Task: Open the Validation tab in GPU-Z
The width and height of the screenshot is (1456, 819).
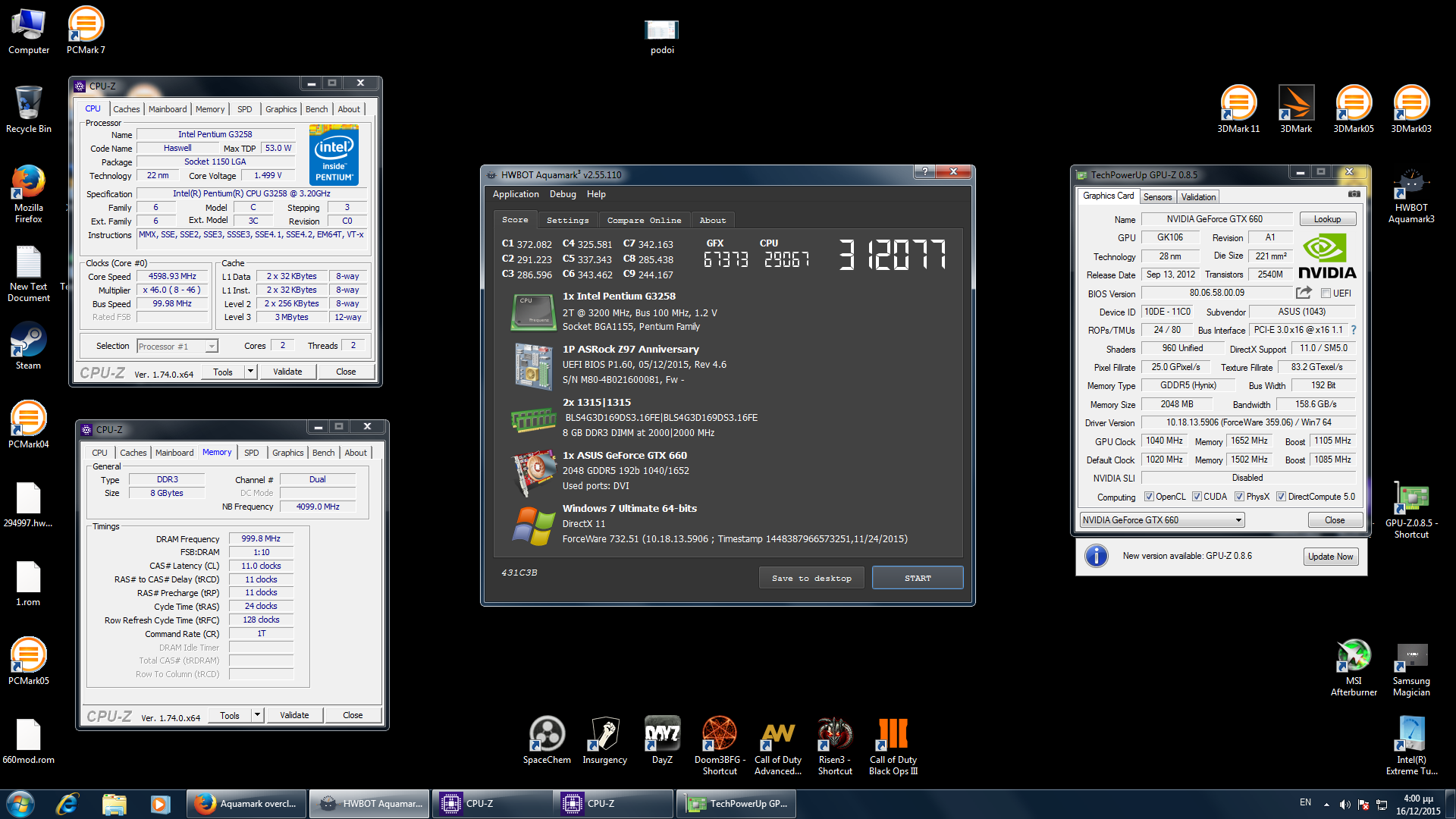Action: coord(1198,196)
